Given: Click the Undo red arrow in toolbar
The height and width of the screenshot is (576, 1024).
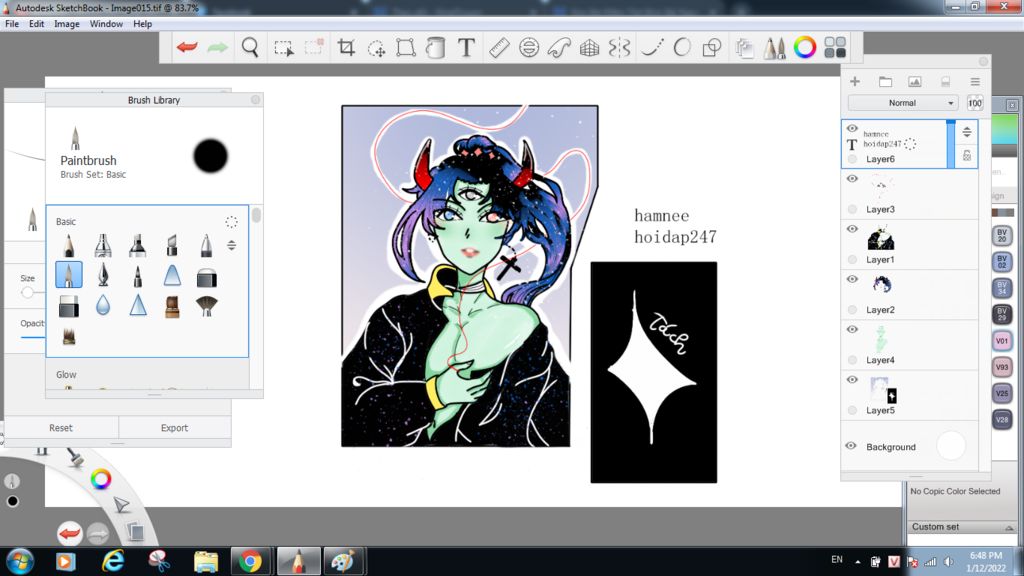Looking at the screenshot, I should 187,47.
